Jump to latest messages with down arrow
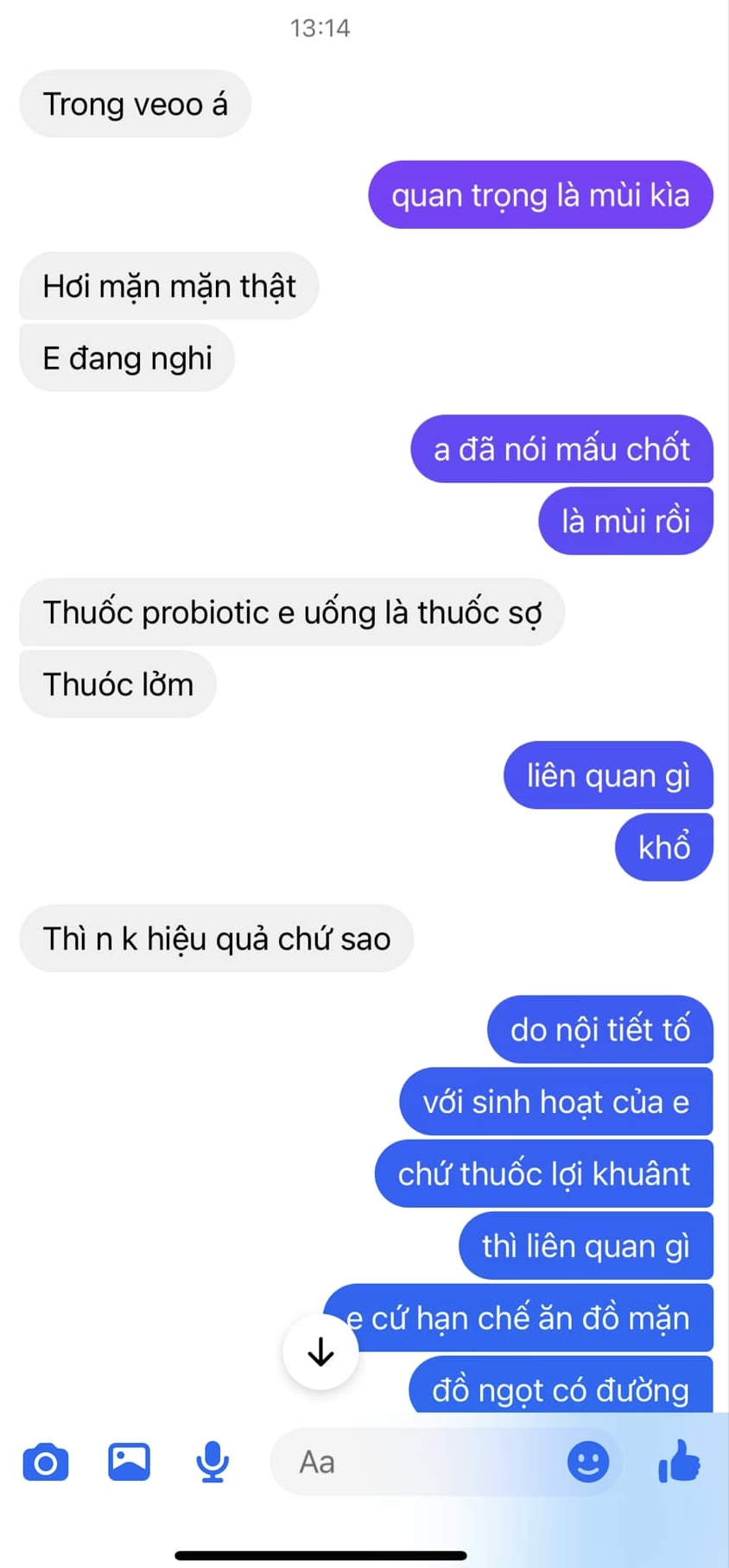 [x=320, y=1351]
